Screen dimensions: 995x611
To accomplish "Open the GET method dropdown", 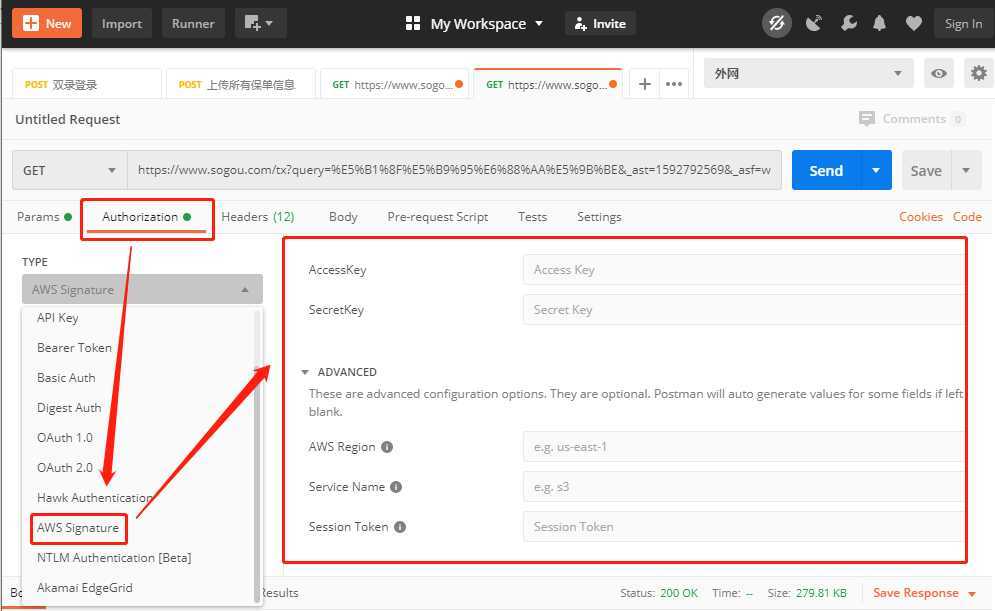I will 70,170.
